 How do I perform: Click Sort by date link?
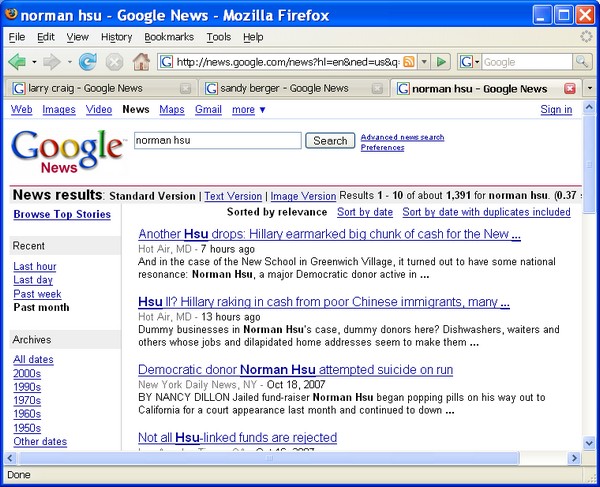point(365,212)
